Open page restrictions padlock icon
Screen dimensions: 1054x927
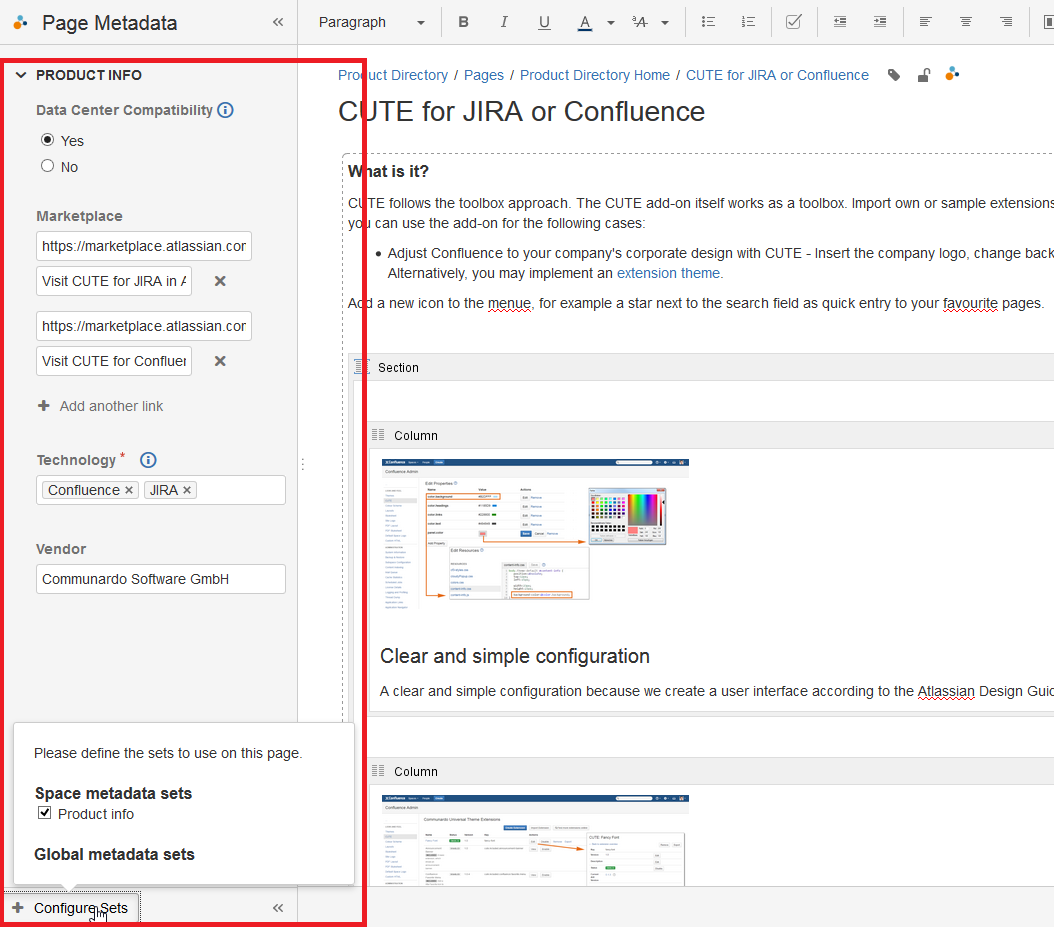tap(924, 75)
